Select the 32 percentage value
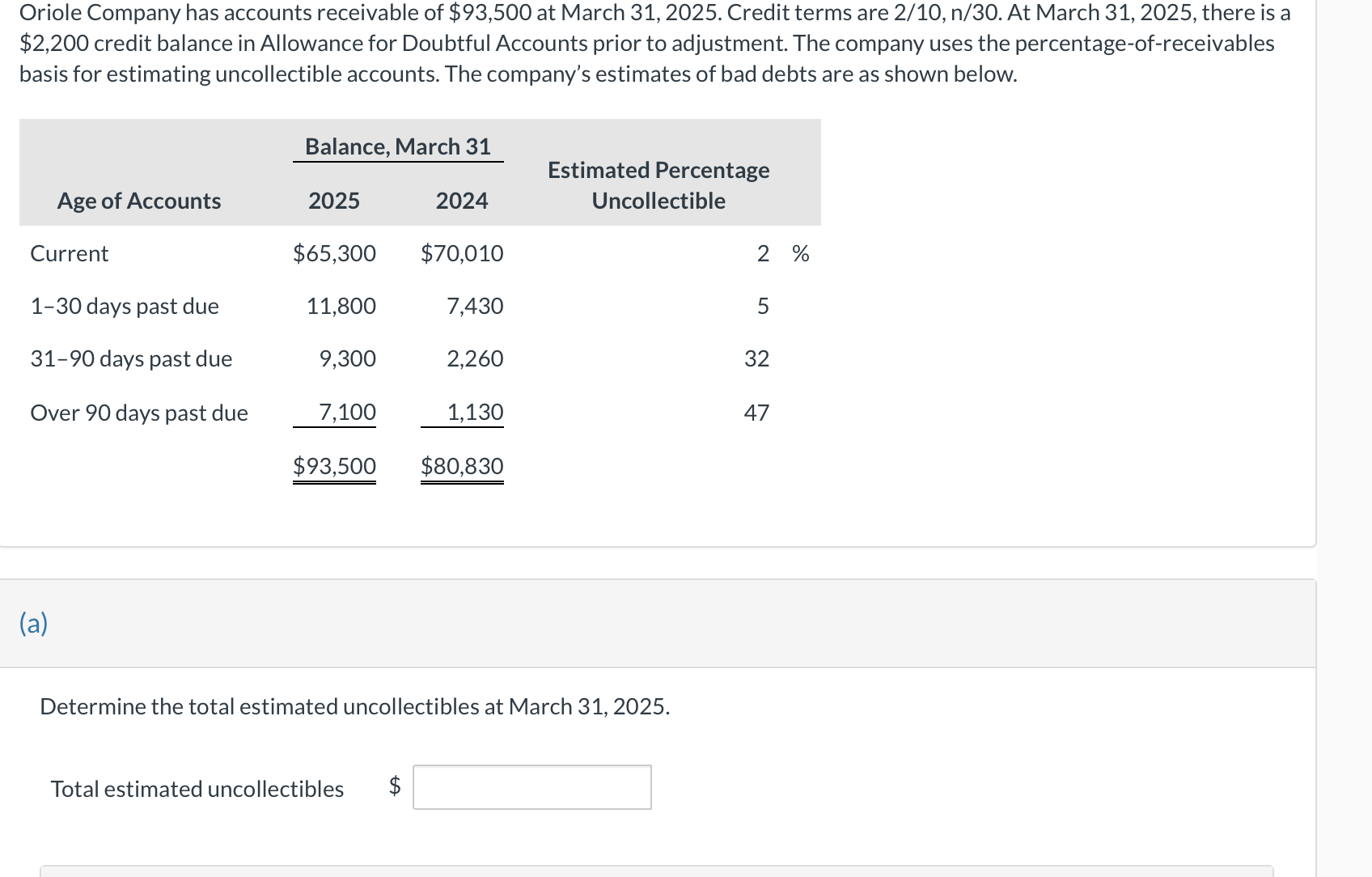 tap(757, 358)
